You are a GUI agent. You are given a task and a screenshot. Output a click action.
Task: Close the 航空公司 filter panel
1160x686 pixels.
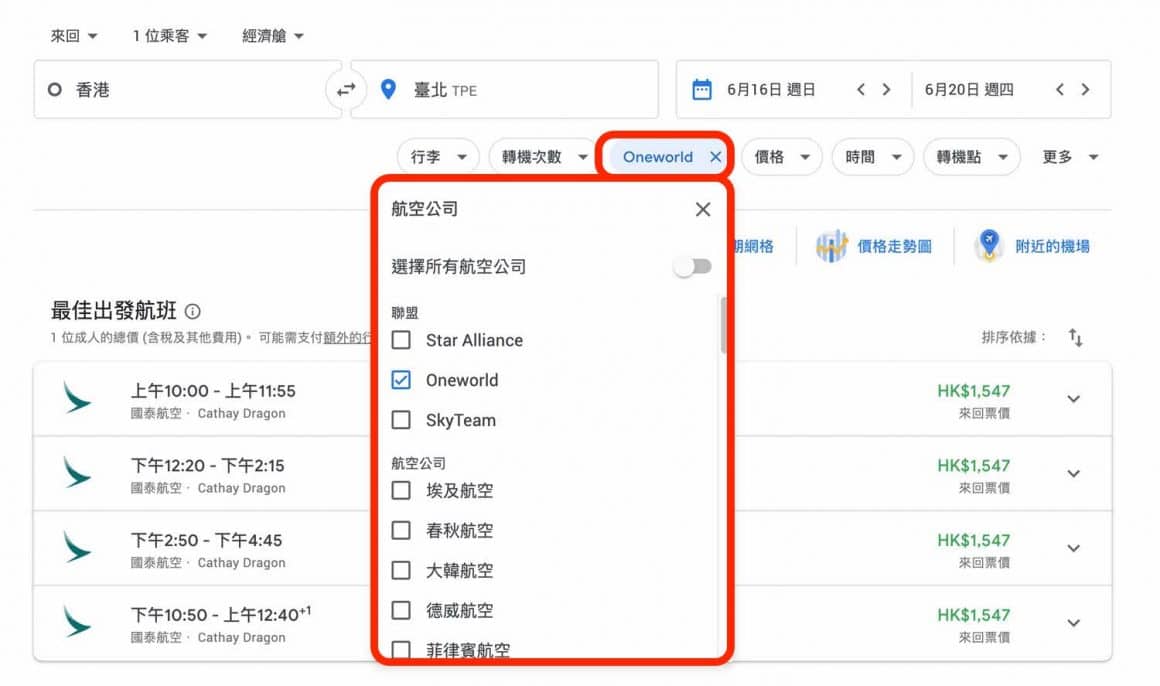click(x=703, y=209)
